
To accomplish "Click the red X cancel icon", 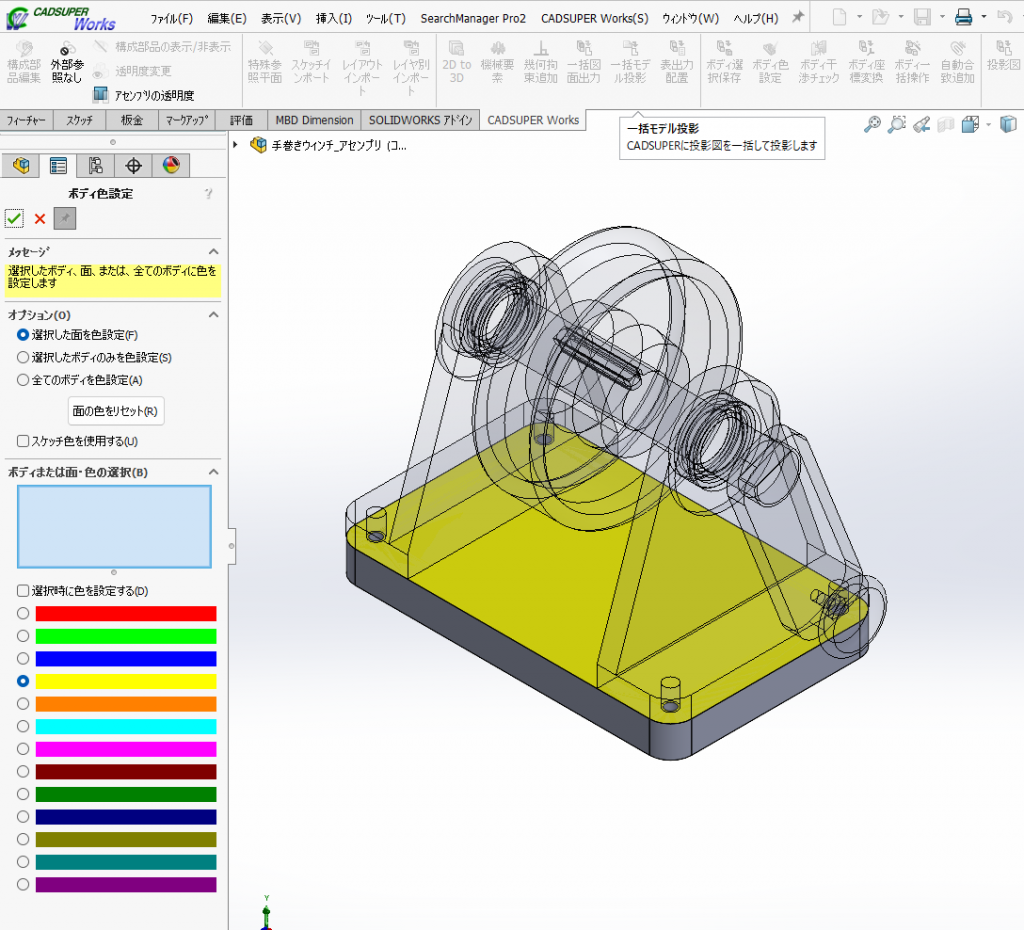I will coord(40,219).
